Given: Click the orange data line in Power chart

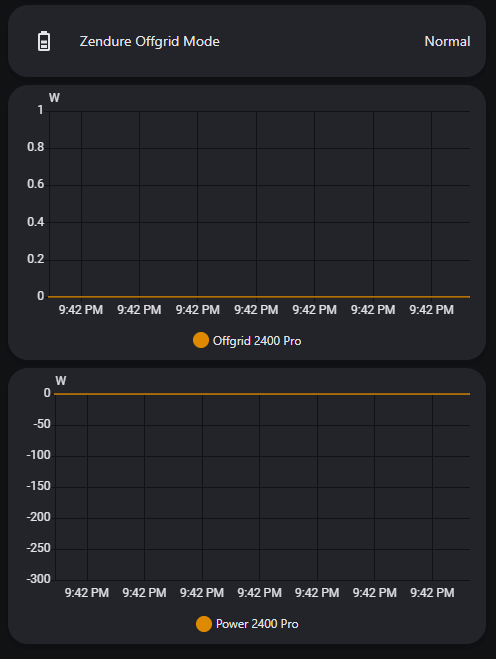Looking at the screenshot, I should tap(262, 394).
